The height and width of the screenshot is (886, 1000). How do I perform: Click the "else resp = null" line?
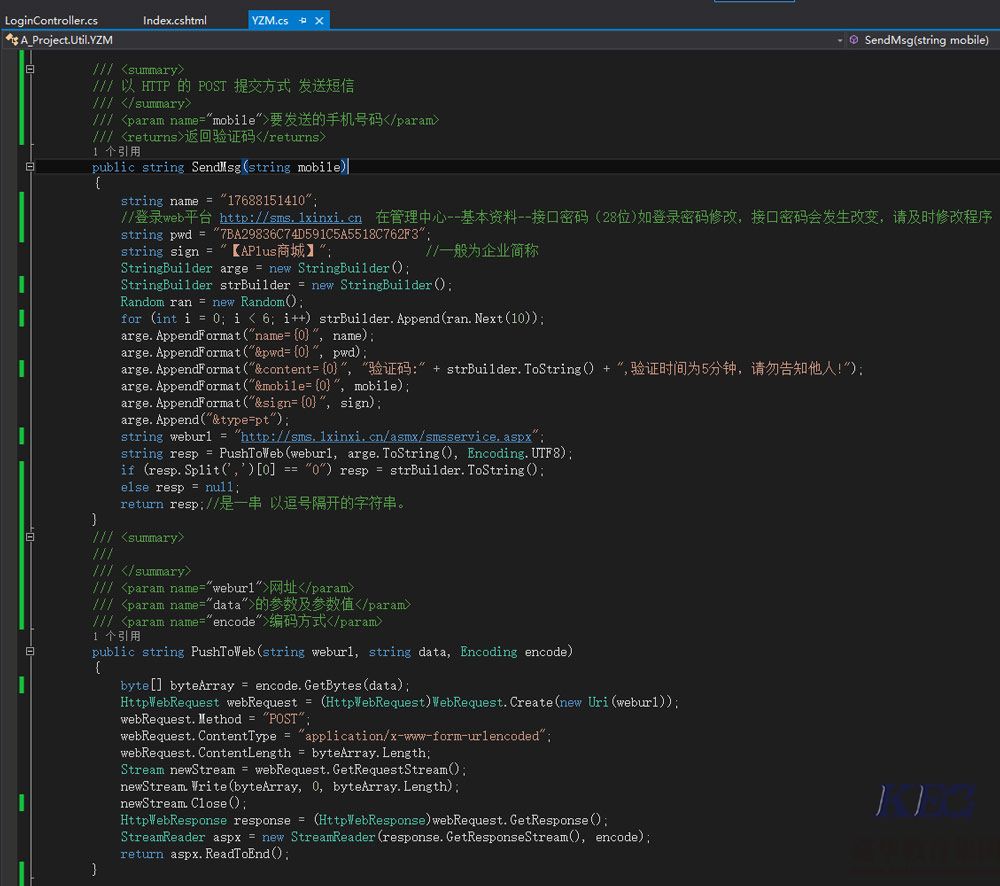180,487
